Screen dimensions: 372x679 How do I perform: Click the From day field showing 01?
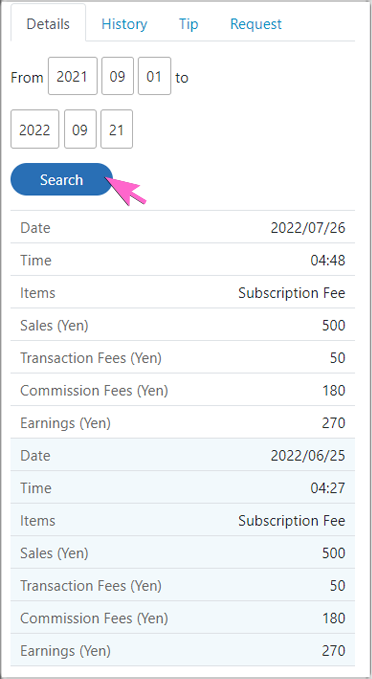coord(154,76)
